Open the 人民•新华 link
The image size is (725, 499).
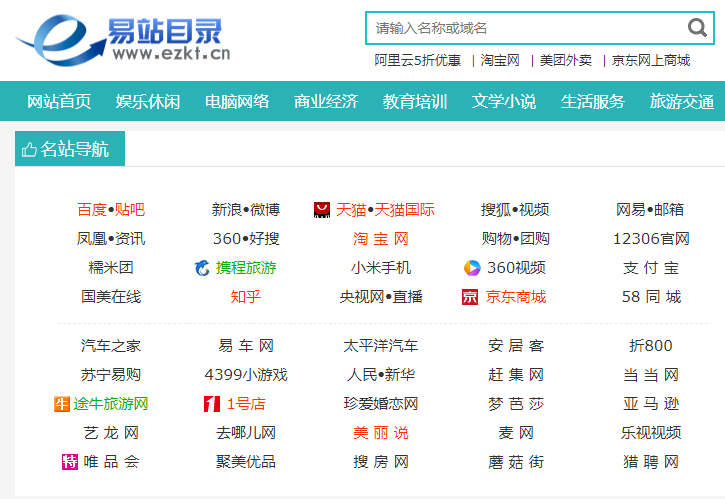381,375
